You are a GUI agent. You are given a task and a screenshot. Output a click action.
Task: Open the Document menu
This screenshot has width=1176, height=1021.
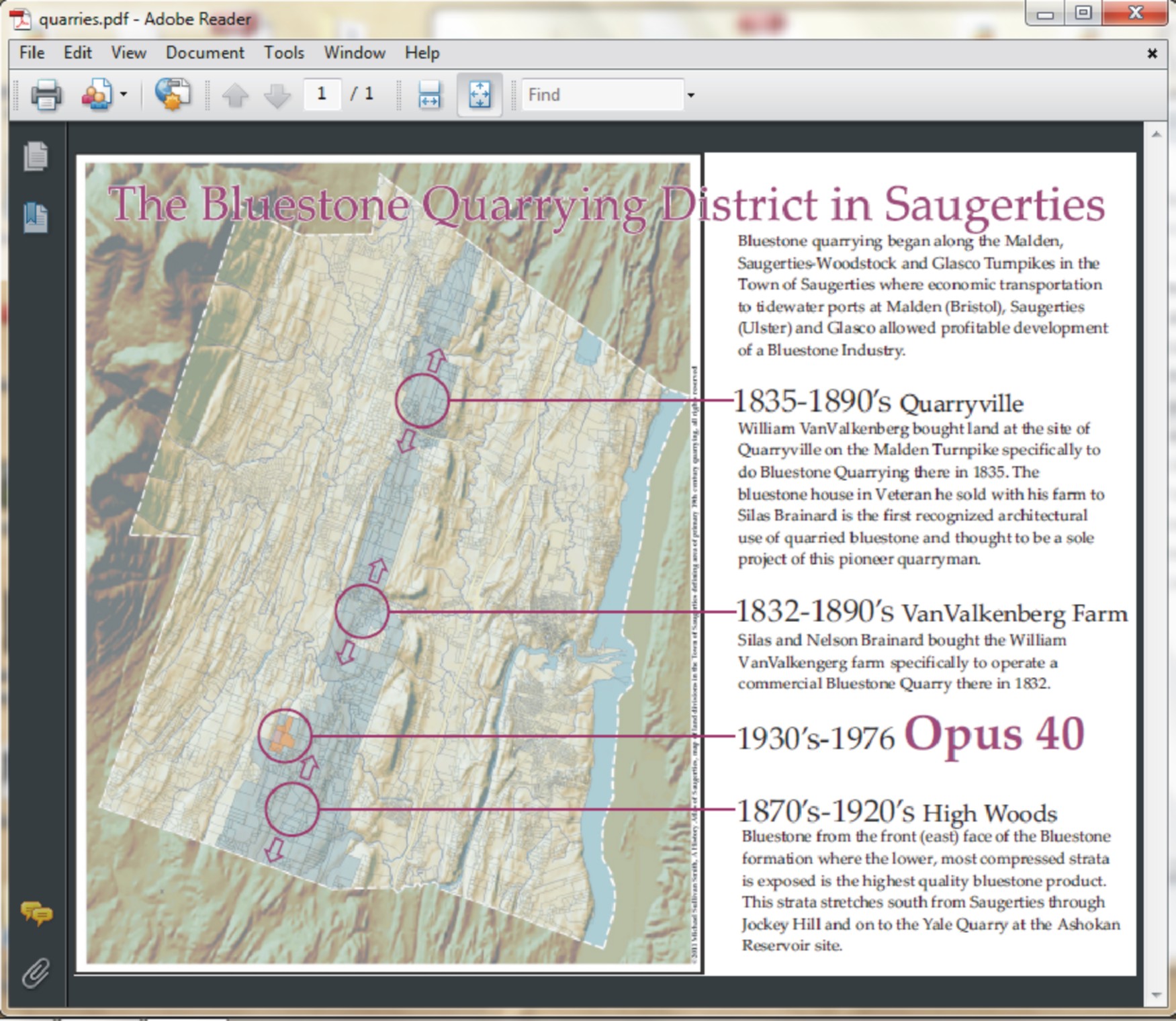tap(205, 52)
